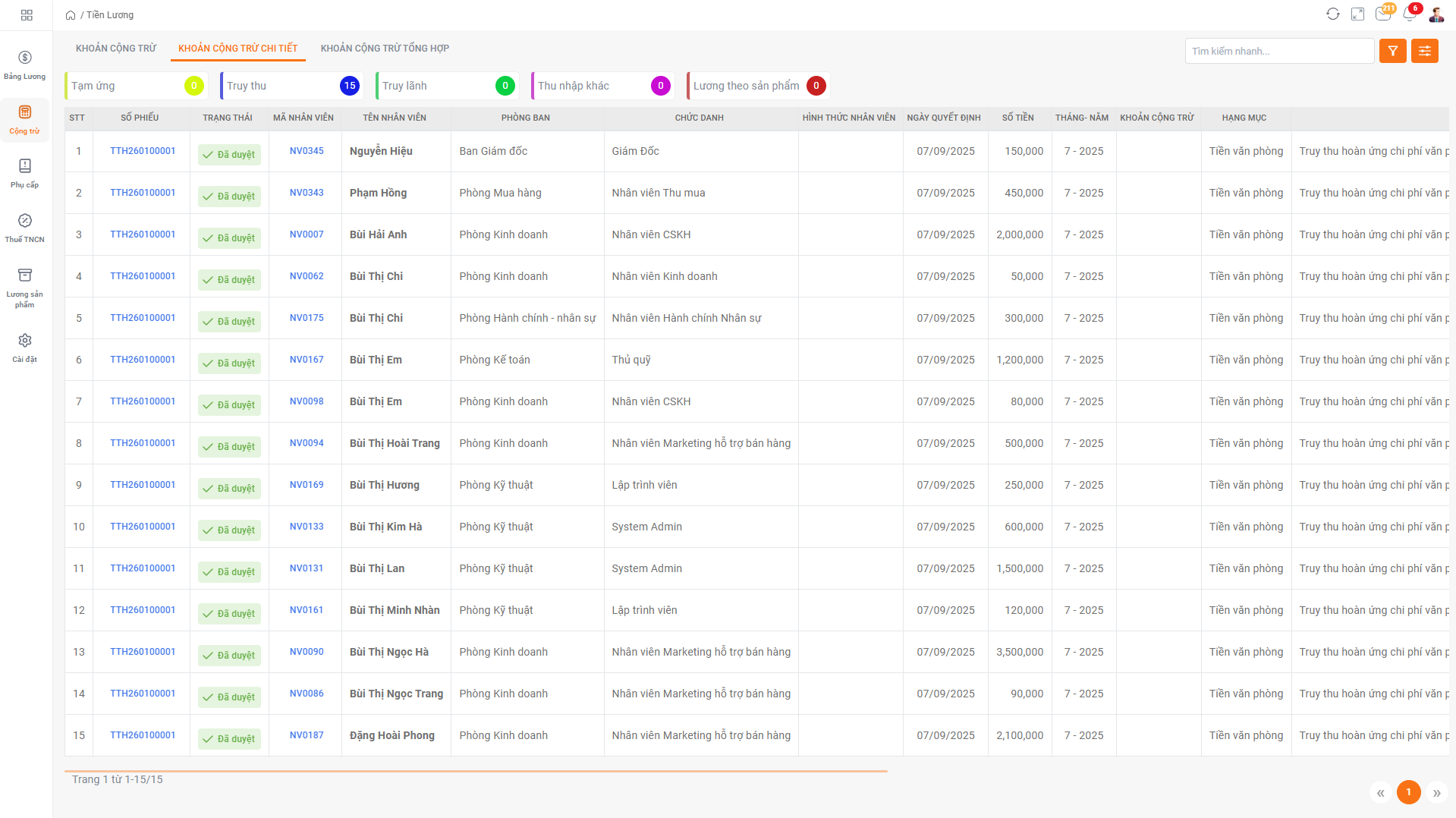The height and width of the screenshot is (818, 1456).
Task: Go to next page with double-arrow button
Action: click(x=1436, y=793)
